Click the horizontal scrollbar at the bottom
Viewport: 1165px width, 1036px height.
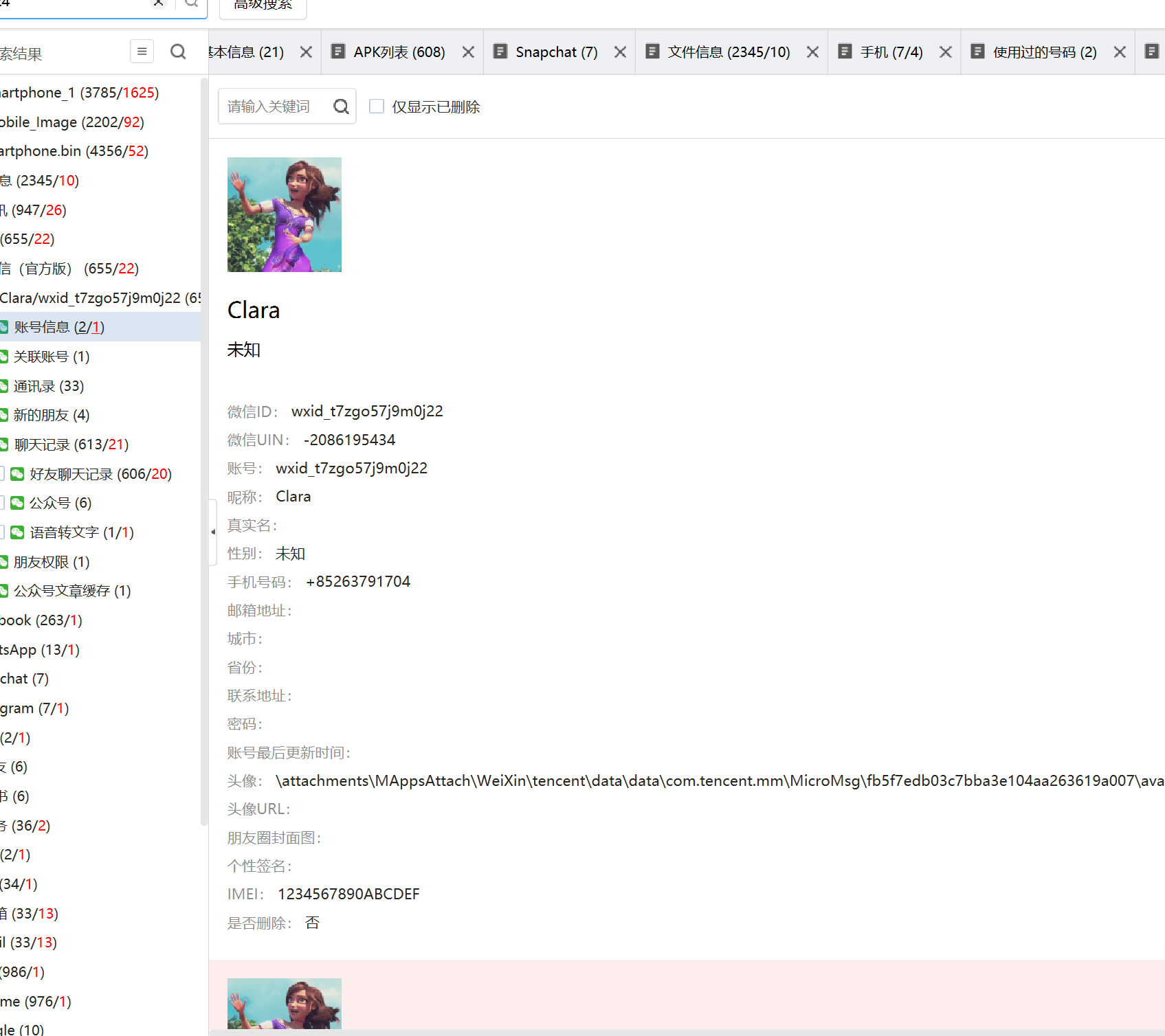[687, 1032]
